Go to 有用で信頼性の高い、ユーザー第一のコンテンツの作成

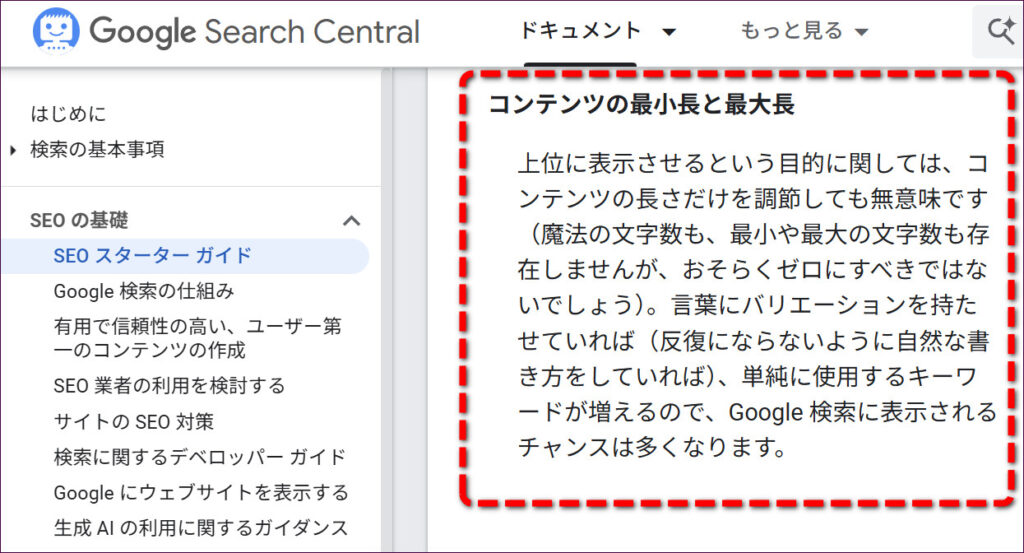coord(199,338)
